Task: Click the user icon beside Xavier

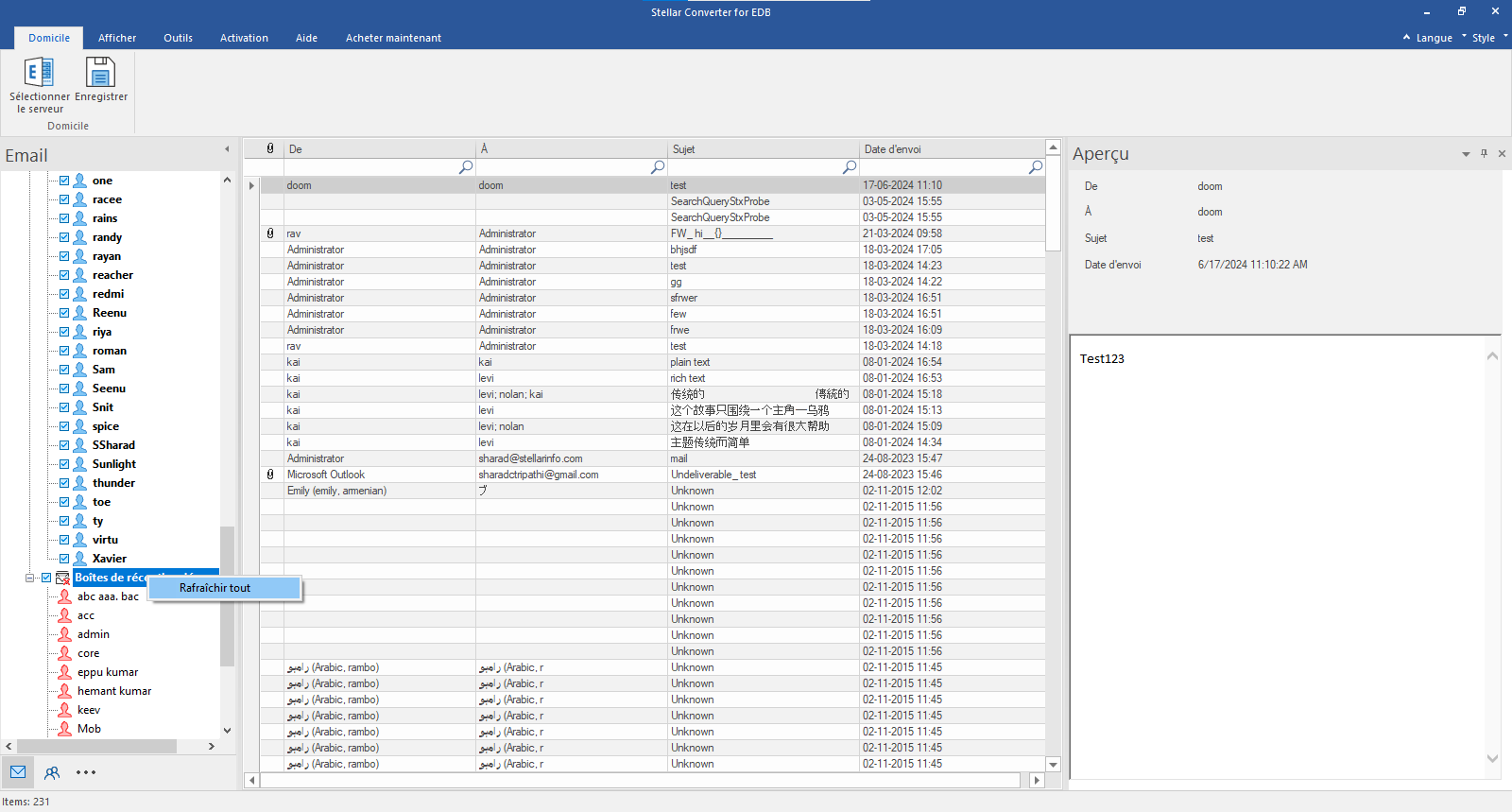Action: (80, 559)
